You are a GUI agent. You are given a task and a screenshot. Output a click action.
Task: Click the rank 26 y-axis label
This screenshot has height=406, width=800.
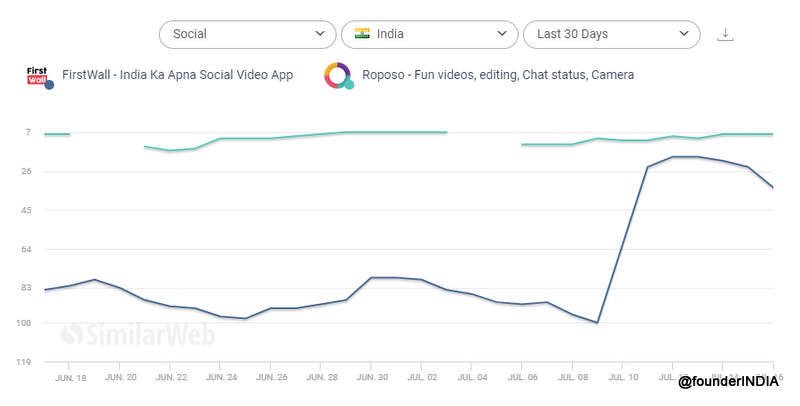(x=26, y=171)
